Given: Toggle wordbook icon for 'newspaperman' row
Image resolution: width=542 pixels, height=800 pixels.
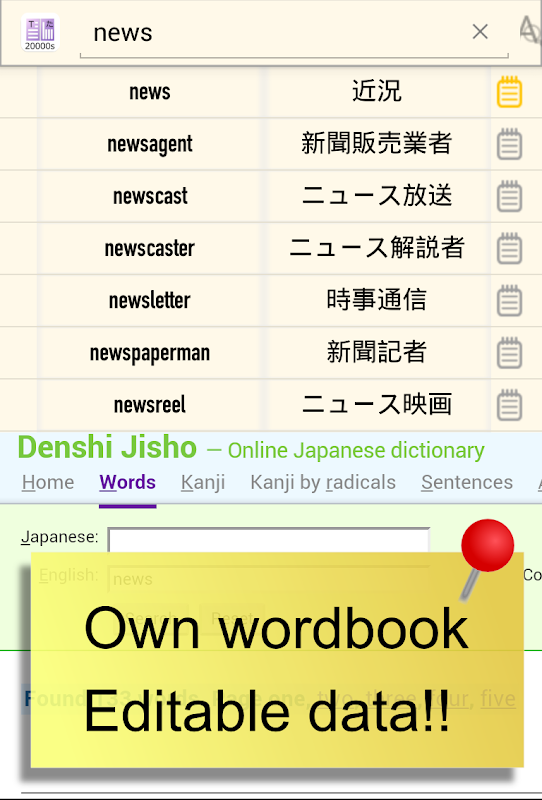Looking at the screenshot, I should point(509,352).
